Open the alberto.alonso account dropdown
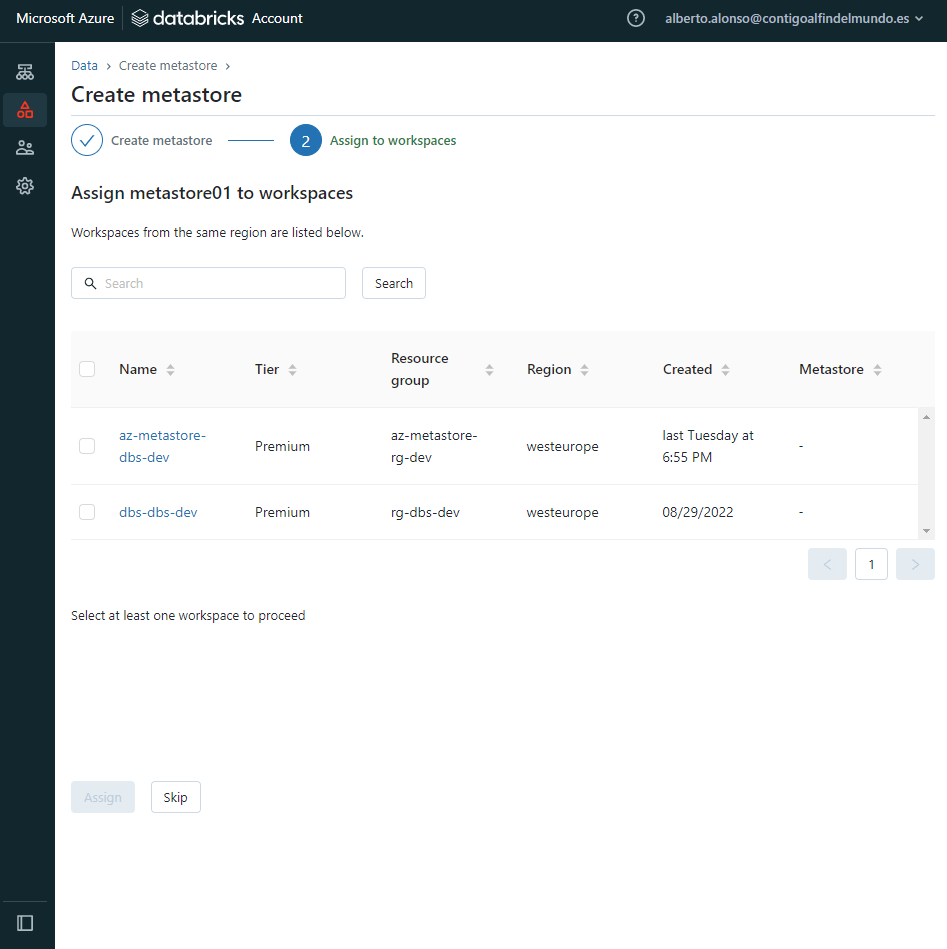Image resolution: width=947 pixels, height=949 pixels. [794, 18]
